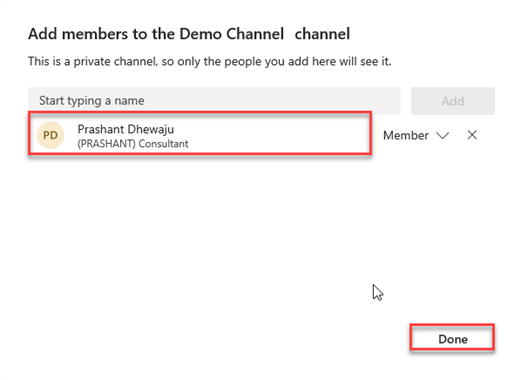Click the PD avatar circle
This screenshot has width=521, height=380.
click(x=50, y=135)
